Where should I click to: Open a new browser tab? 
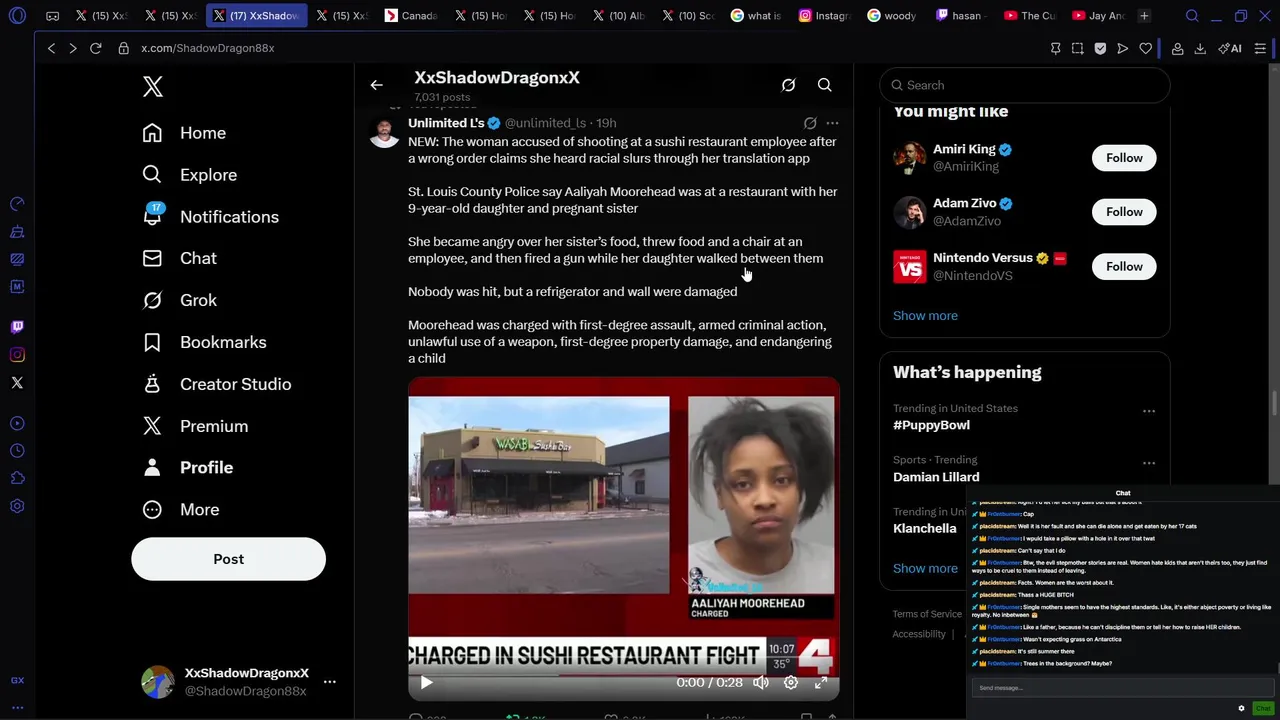(1144, 16)
